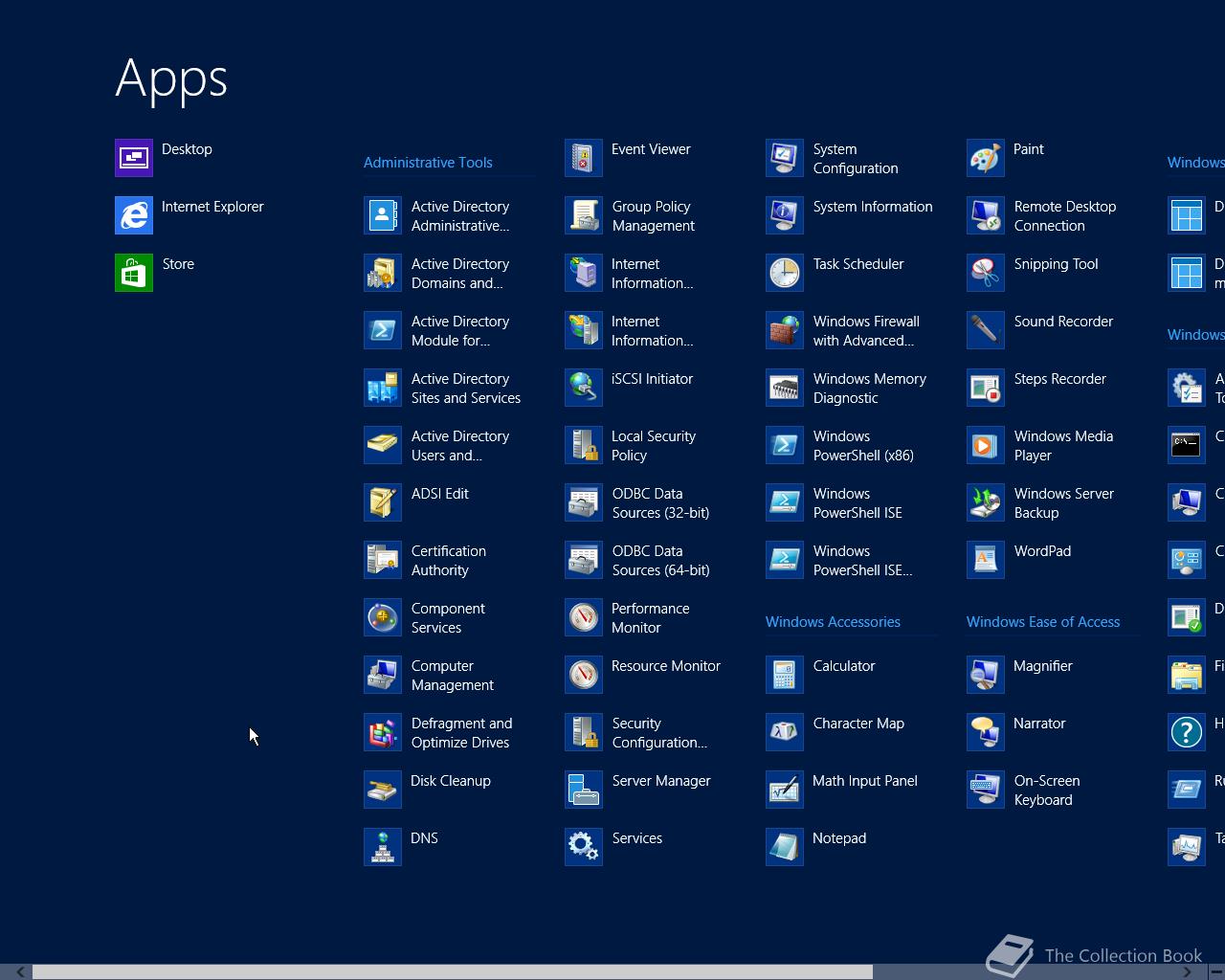Click the Windows Accessories group header
1225x980 pixels.
(x=833, y=622)
